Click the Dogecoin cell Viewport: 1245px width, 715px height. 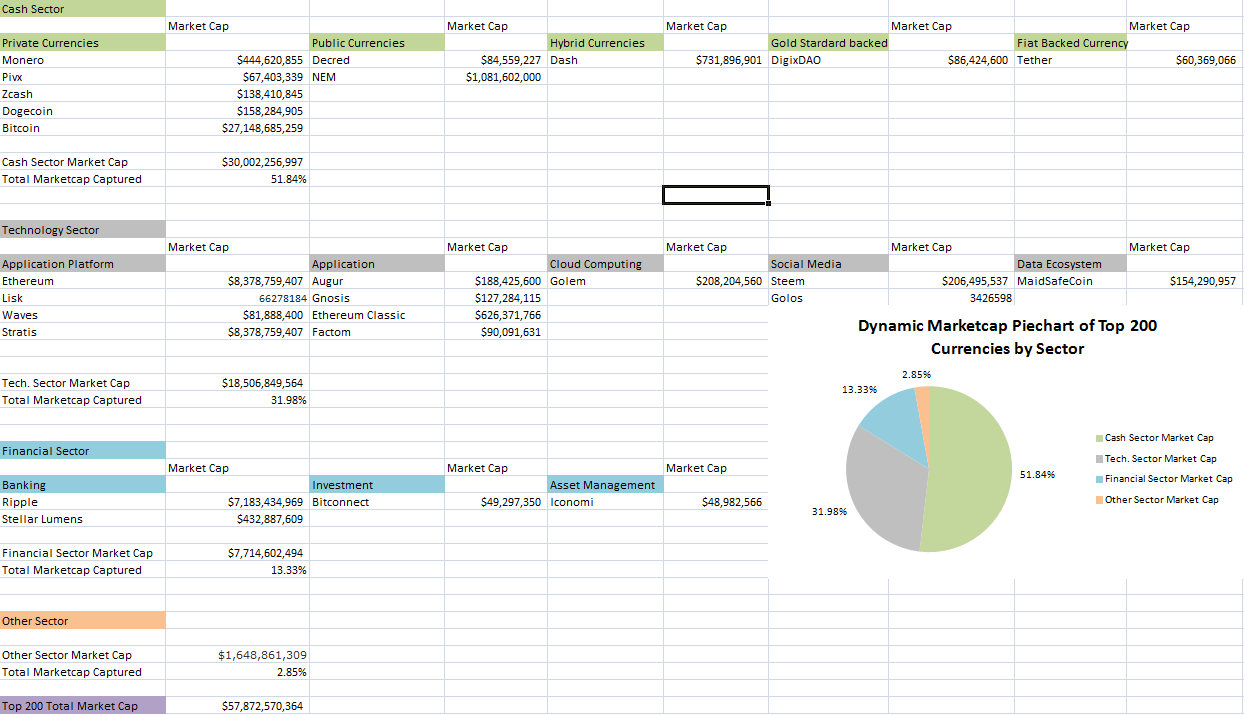coord(83,111)
